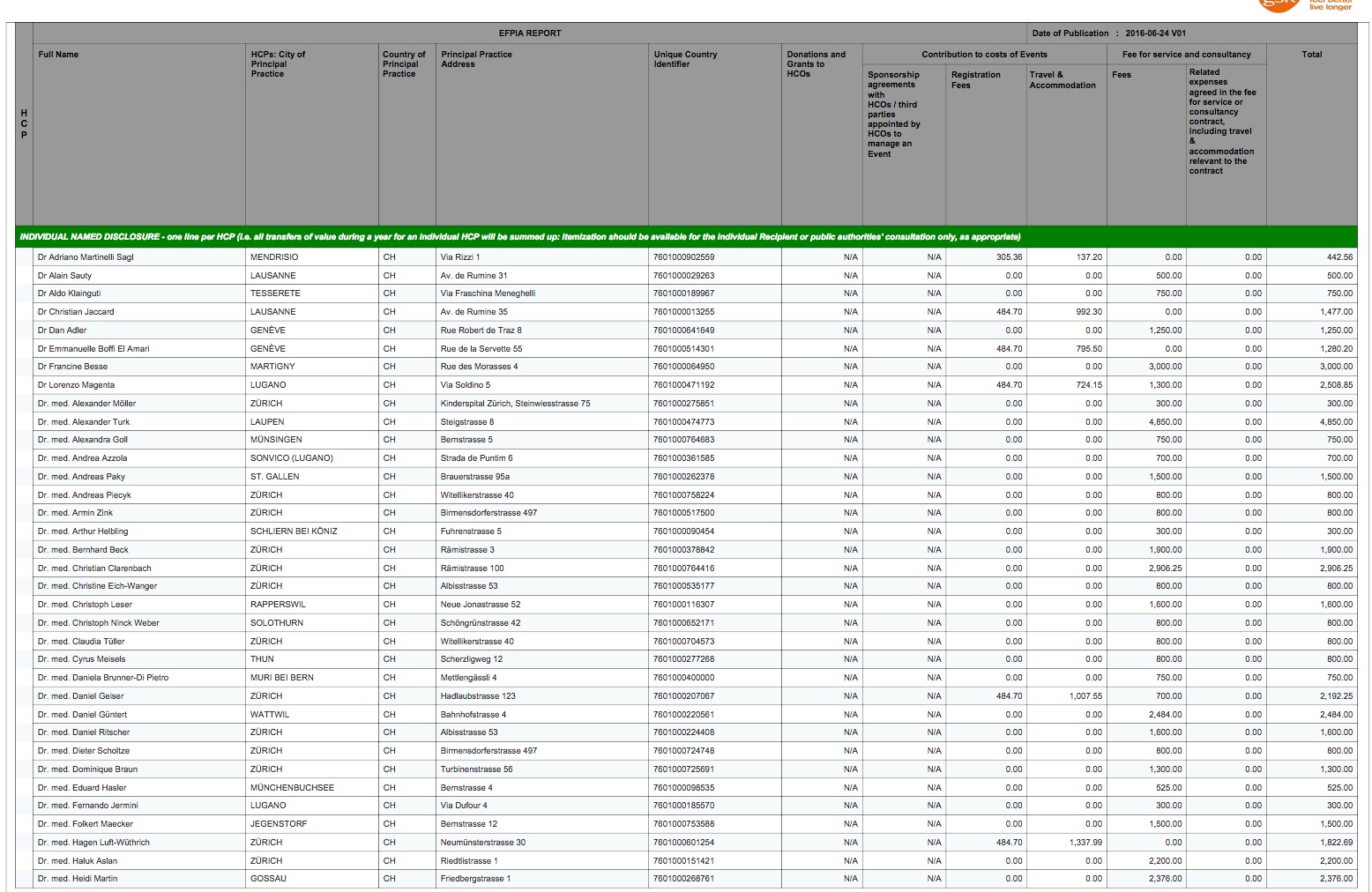Select the 'Principal Practice Address' column header
Viewport: 1372px width, 892px height.
point(476,59)
